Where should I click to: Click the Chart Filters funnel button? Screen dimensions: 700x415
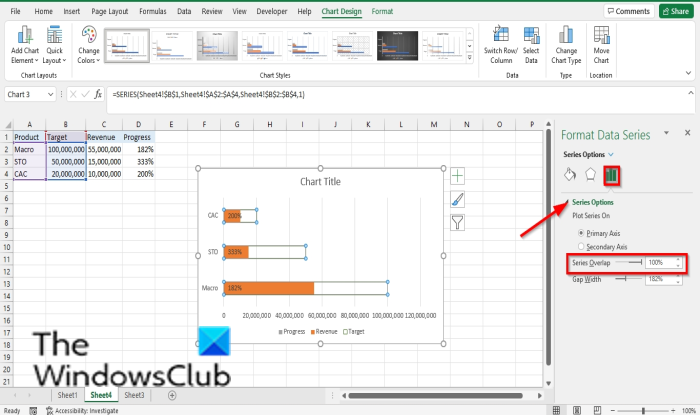[457, 223]
